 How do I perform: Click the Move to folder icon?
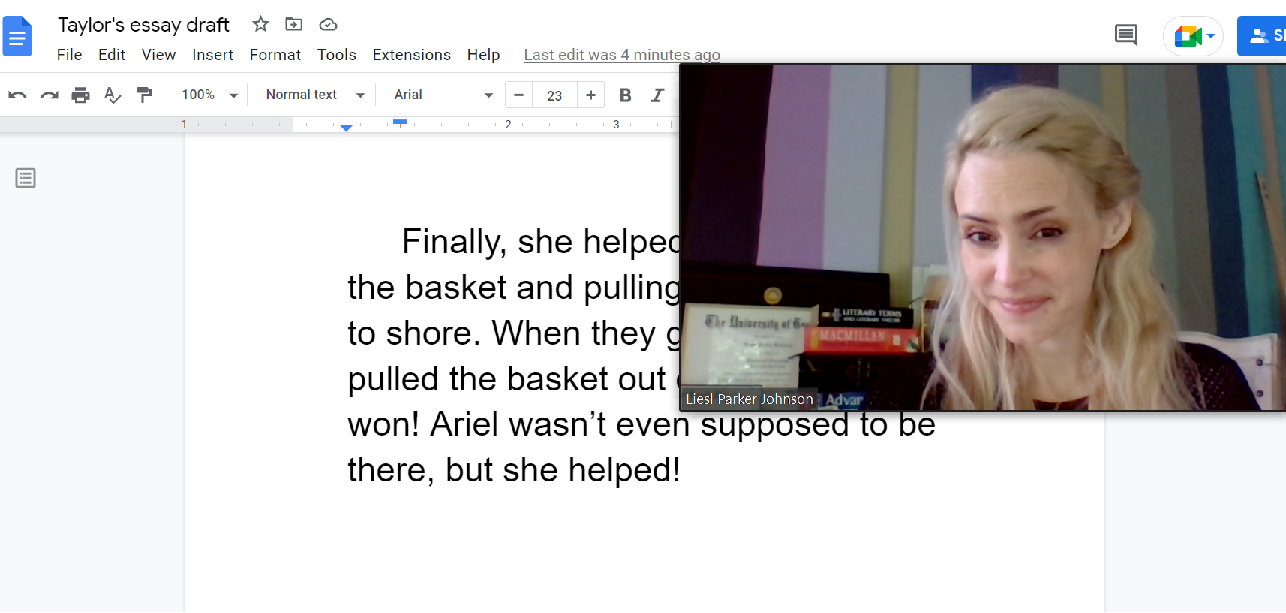[294, 24]
